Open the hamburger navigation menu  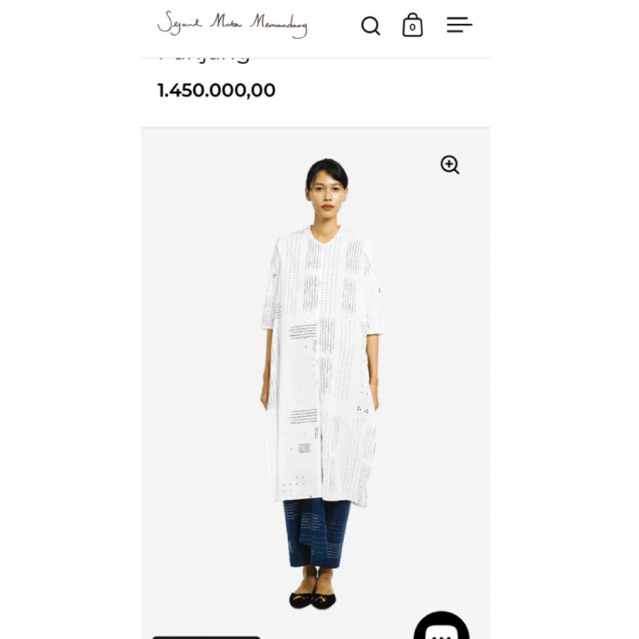click(x=459, y=25)
